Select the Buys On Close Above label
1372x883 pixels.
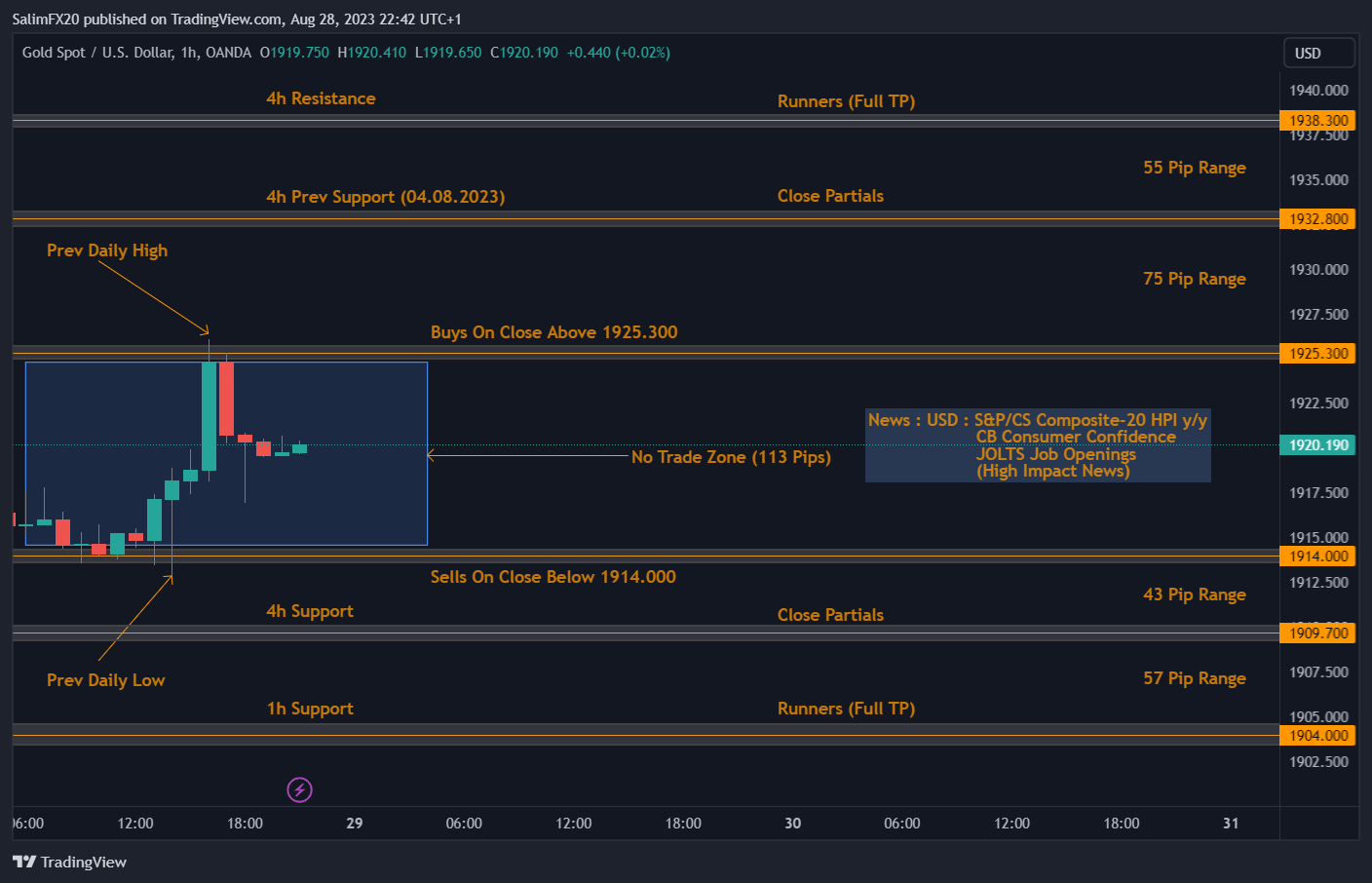pyautogui.click(x=553, y=332)
